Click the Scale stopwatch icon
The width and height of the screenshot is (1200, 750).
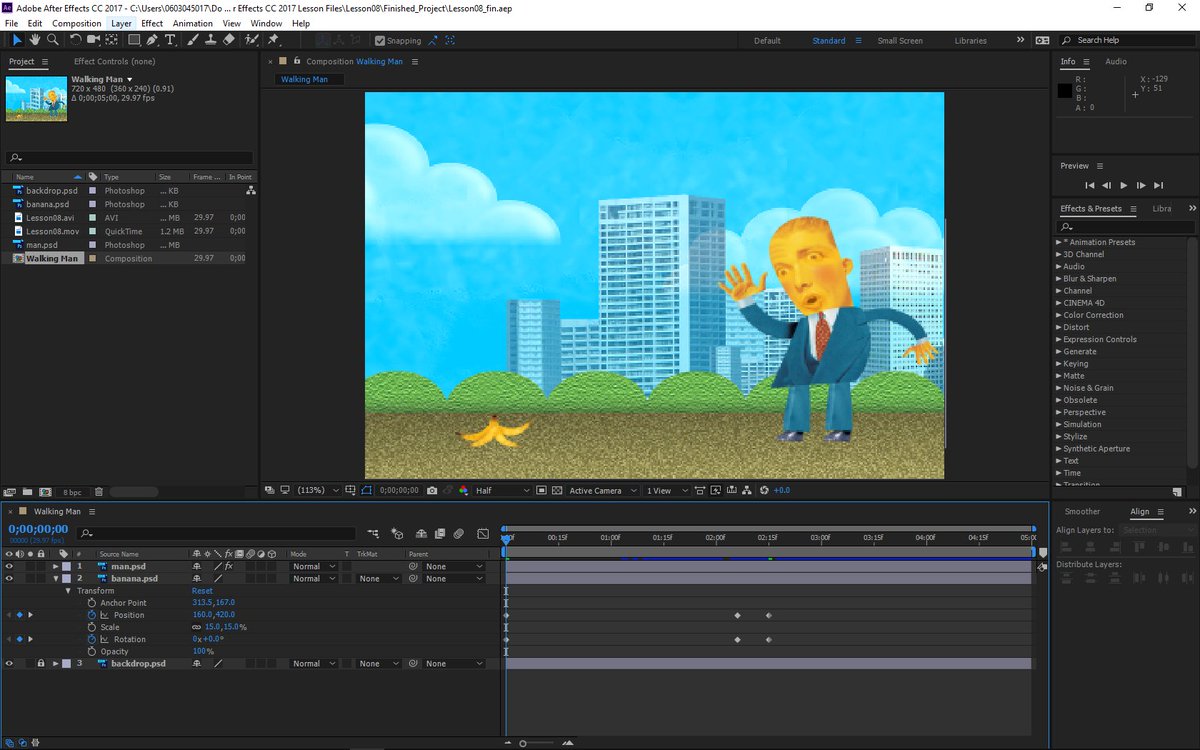[x=91, y=627]
